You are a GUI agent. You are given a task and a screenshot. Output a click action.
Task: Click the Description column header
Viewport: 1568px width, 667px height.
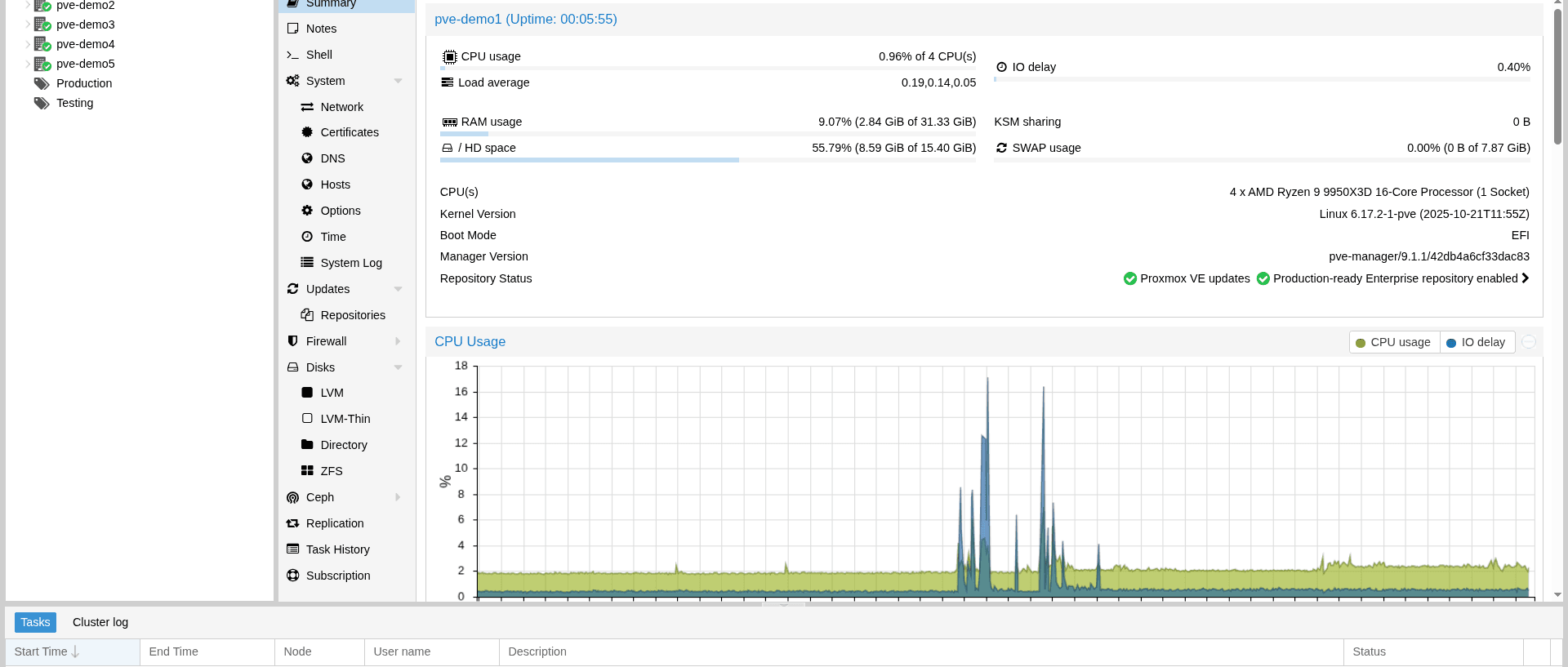[x=921, y=651]
